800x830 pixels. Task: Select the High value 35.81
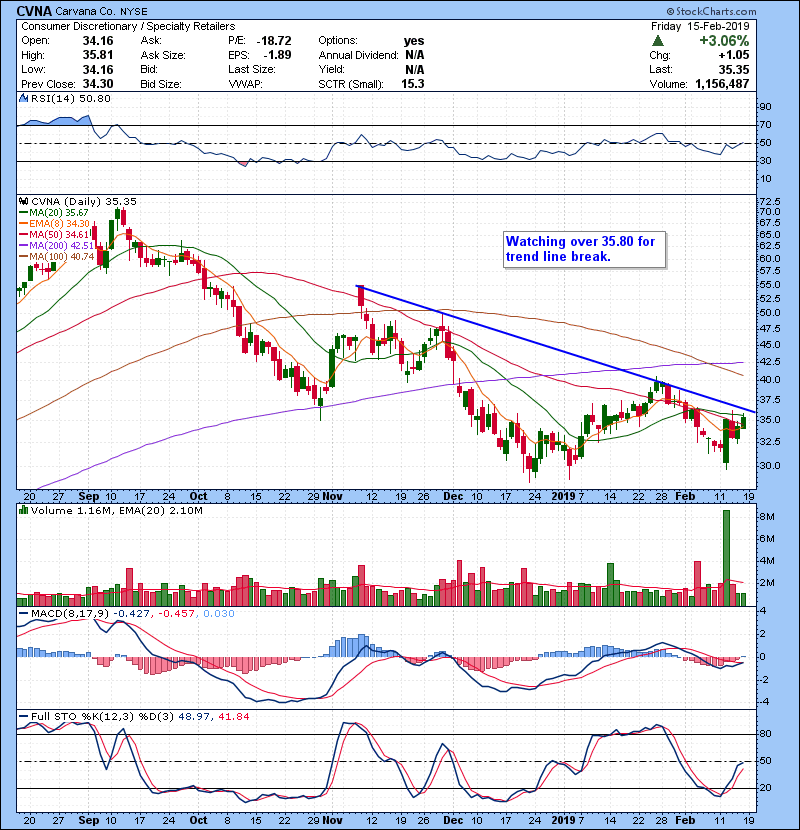tap(98, 55)
